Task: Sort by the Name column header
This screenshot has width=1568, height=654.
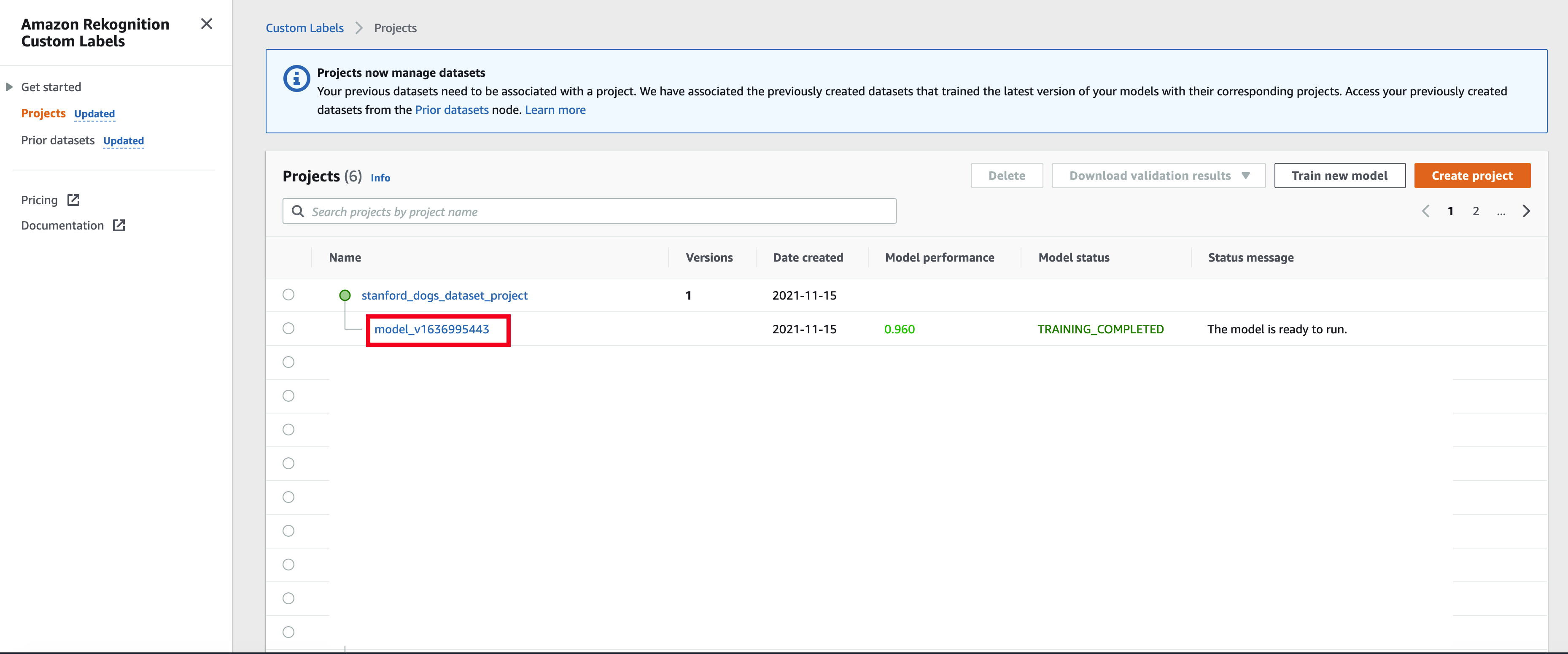Action: point(345,257)
